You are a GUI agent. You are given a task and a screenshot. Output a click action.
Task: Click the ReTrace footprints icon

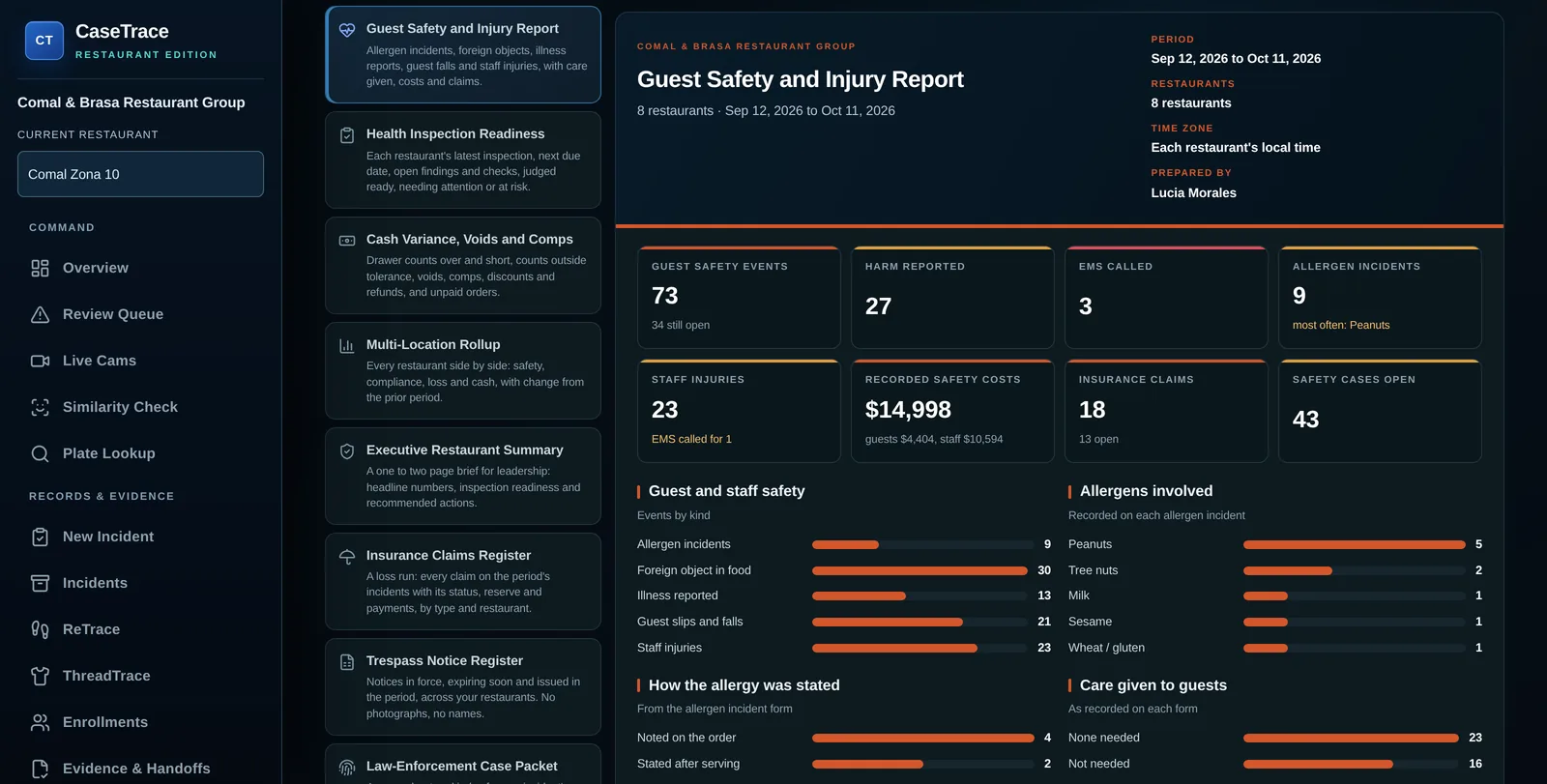pyautogui.click(x=40, y=629)
